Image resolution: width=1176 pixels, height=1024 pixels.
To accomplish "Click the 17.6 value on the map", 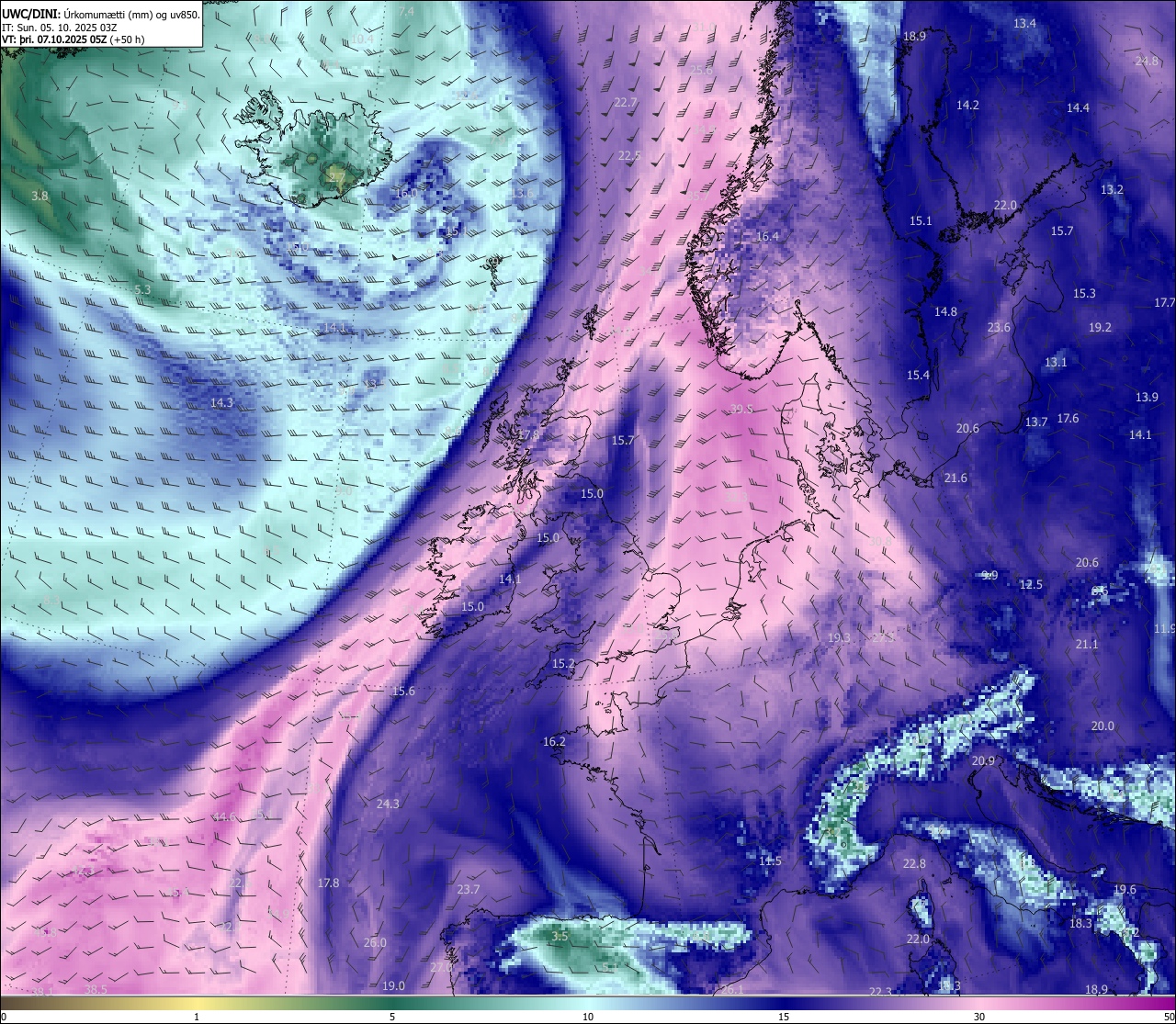I will coord(1068,418).
